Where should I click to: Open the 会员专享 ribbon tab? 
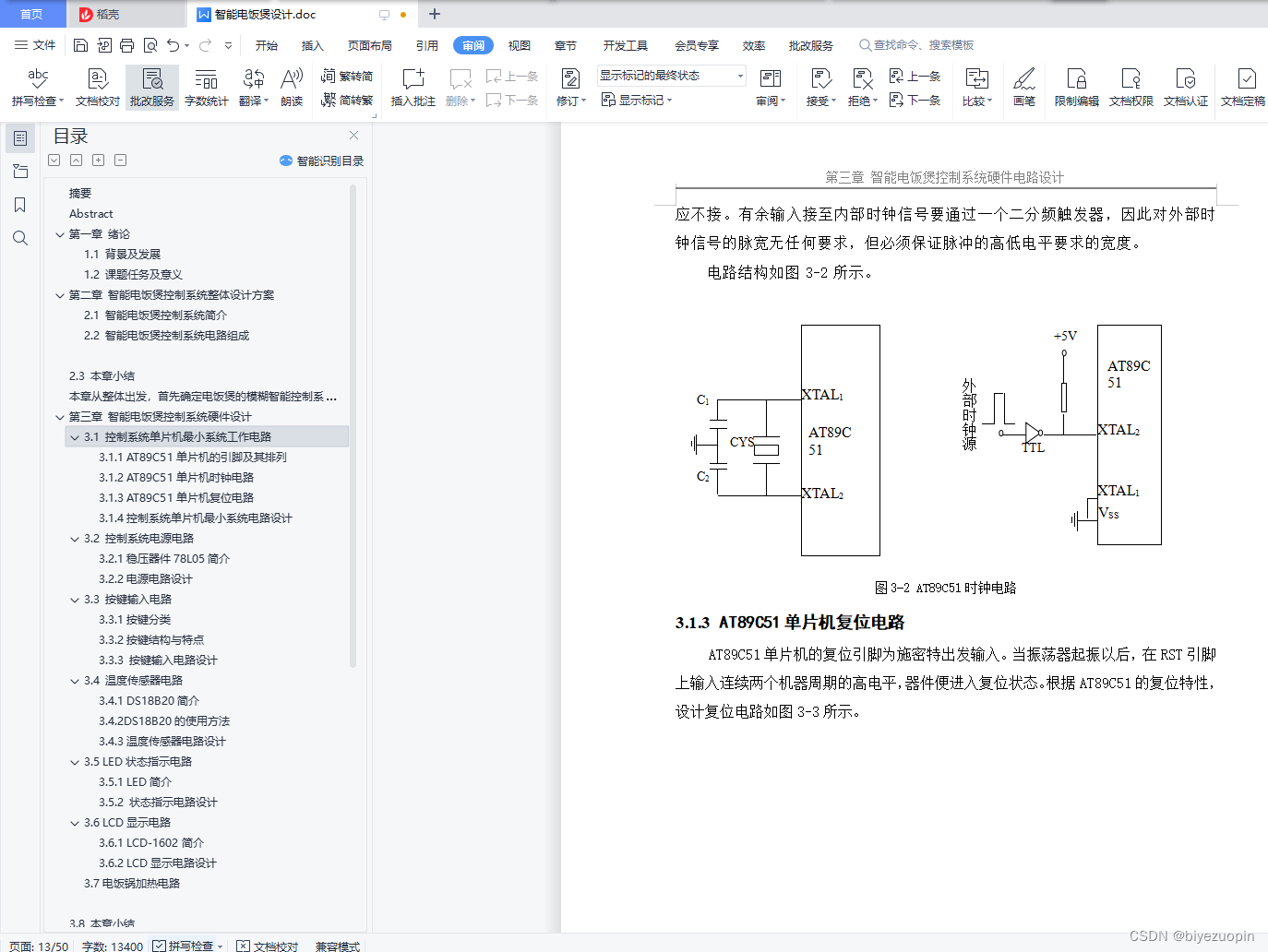coord(697,45)
